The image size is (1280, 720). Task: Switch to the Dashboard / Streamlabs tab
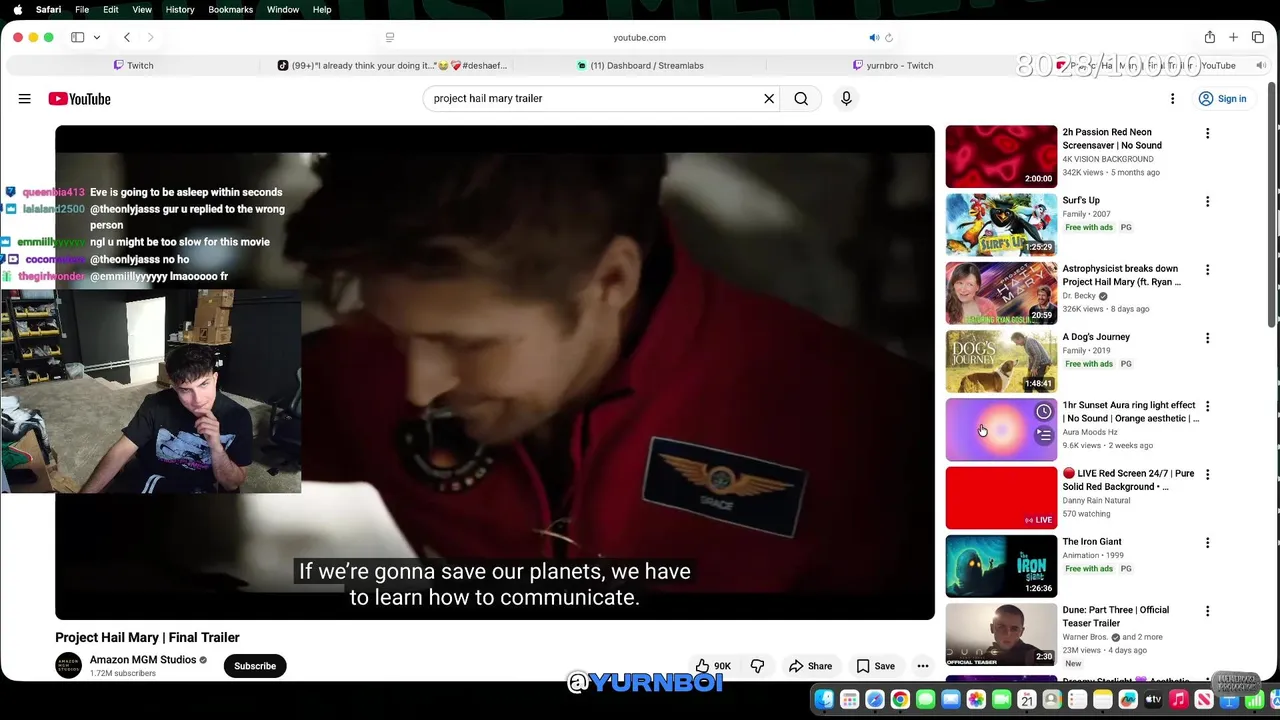[640, 65]
